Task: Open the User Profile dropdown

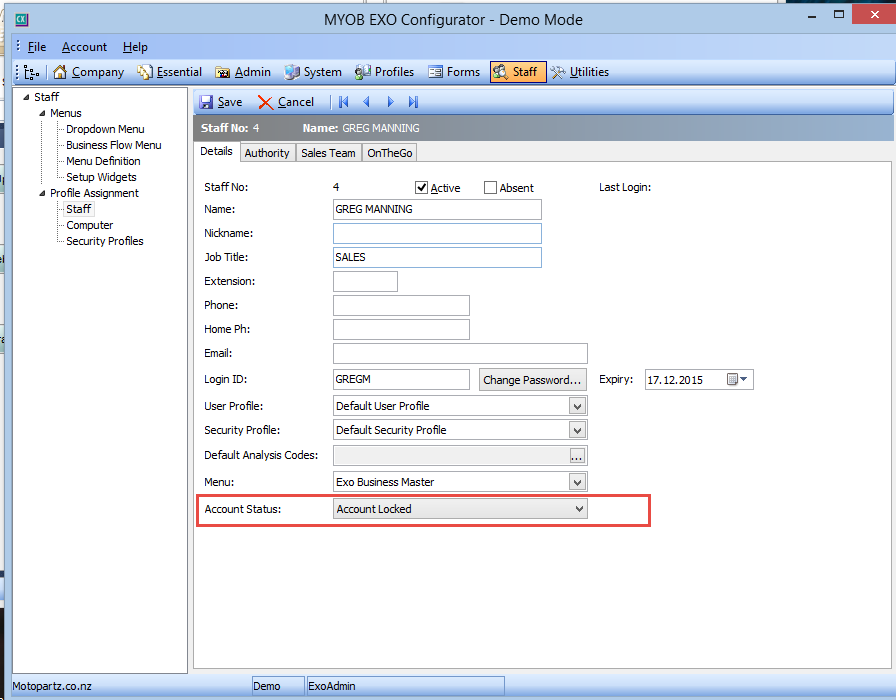Action: [577, 406]
